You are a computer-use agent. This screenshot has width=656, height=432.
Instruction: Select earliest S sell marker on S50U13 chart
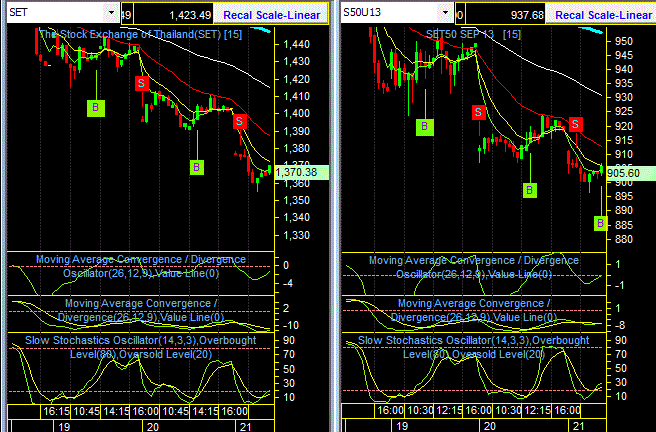click(x=479, y=112)
